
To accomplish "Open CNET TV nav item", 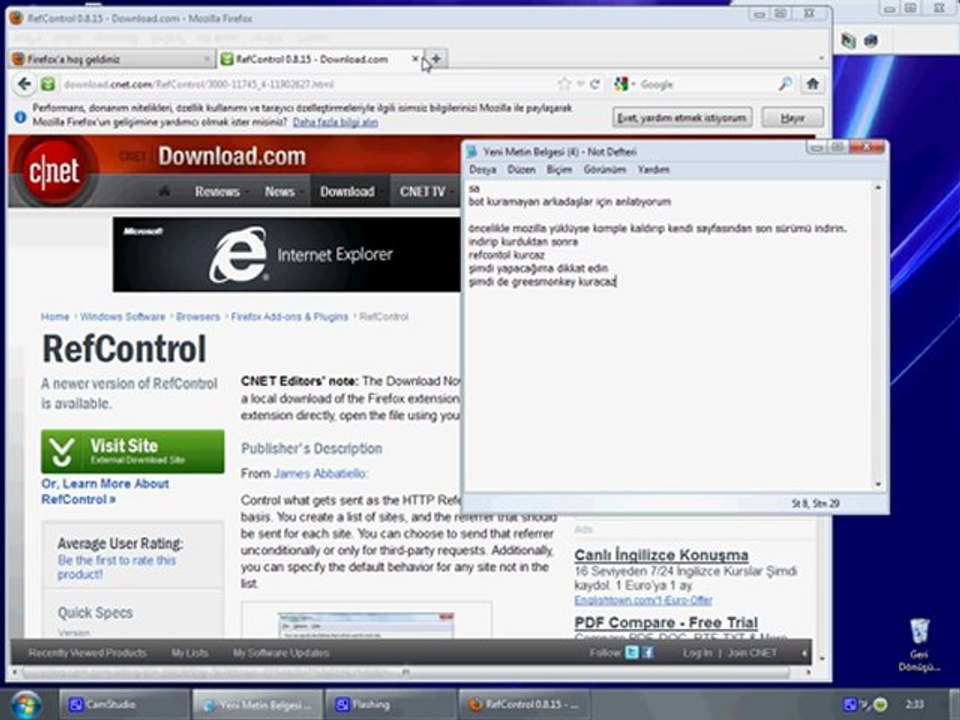I will coord(422,192).
